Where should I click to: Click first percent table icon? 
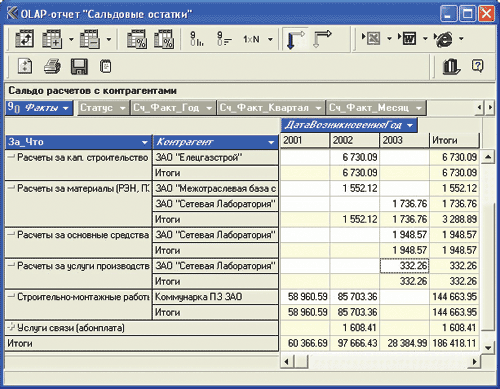[137, 39]
